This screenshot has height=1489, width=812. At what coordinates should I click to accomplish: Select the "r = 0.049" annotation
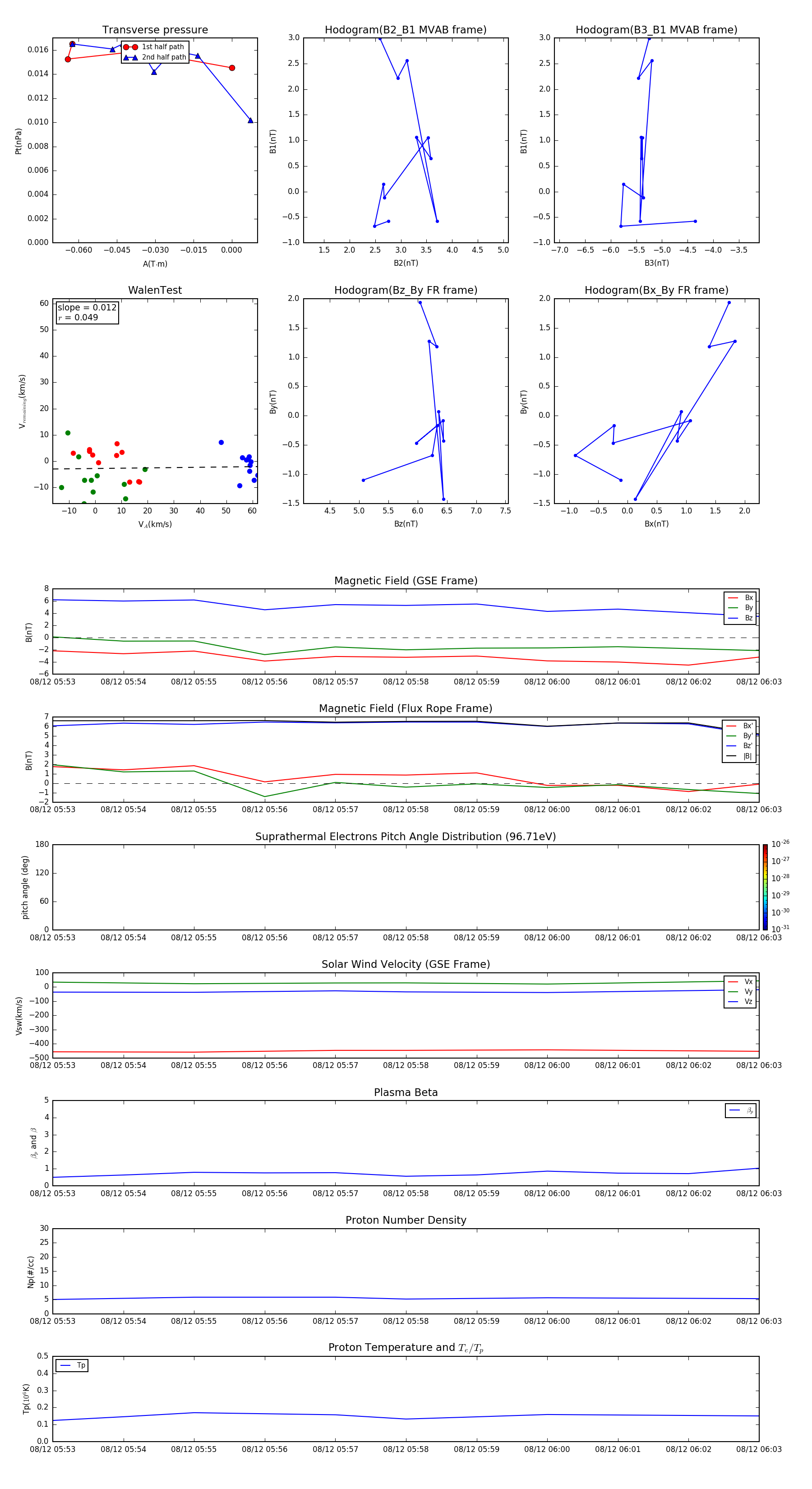click(78, 317)
